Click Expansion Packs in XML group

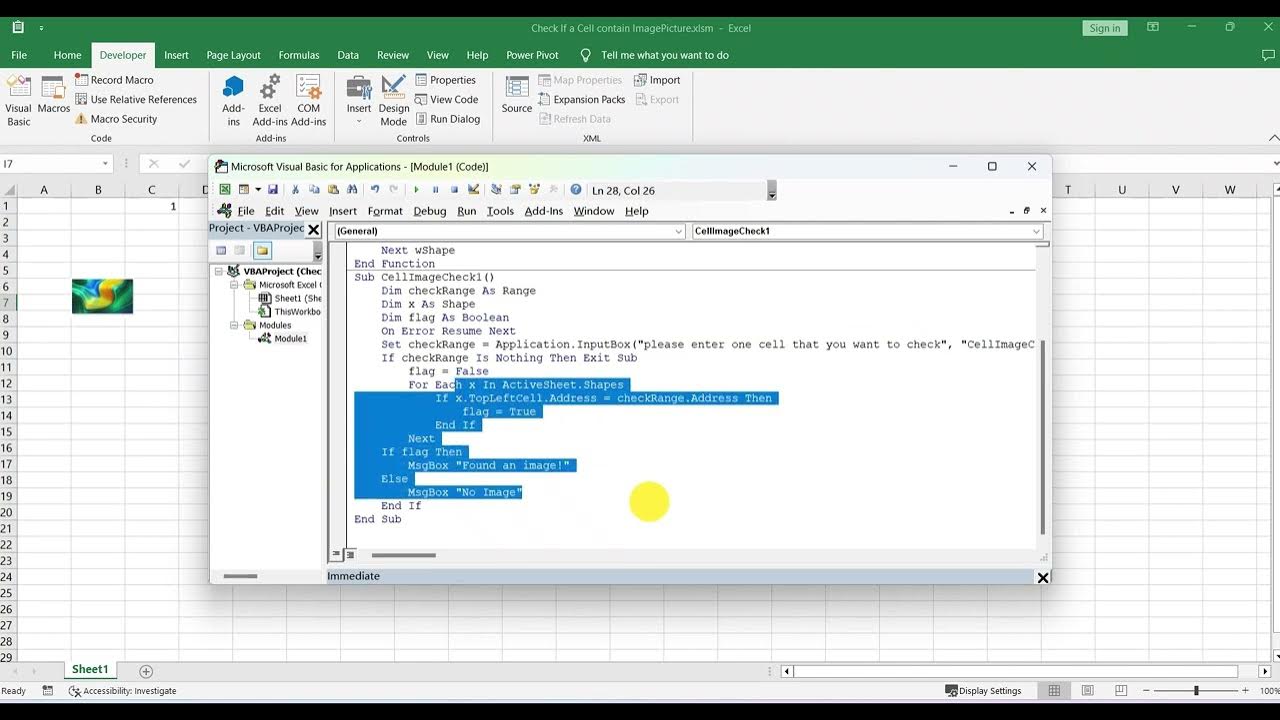581,100
